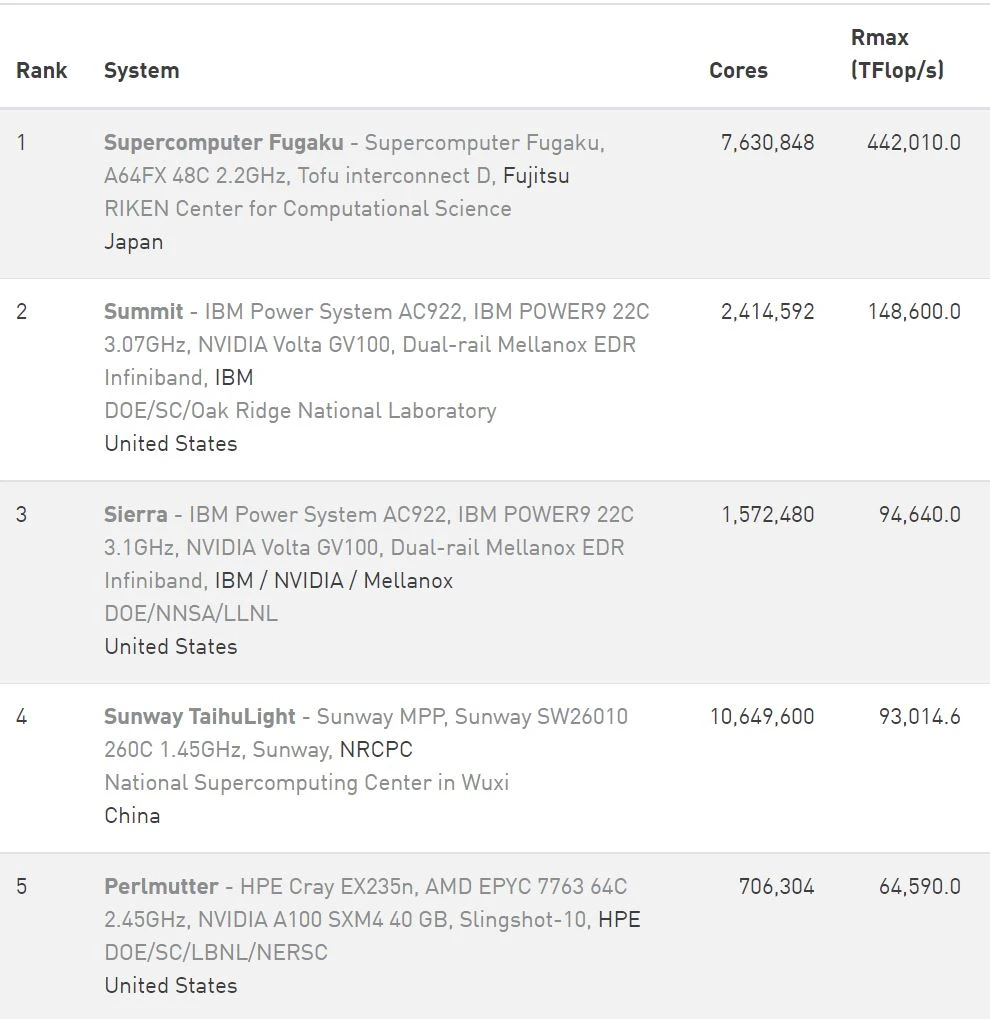
Task: Click the Summit system name
Action: (144, 312)
